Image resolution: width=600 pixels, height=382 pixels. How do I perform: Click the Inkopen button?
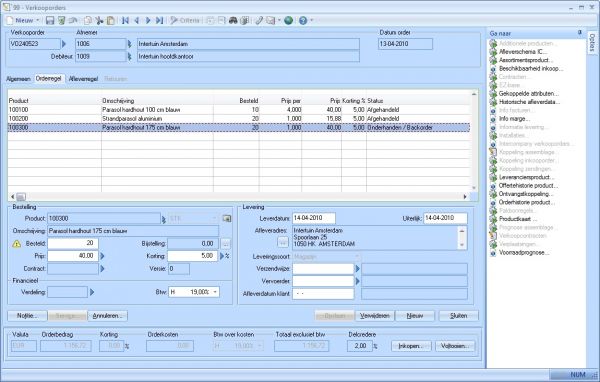(x=411, y=346)
